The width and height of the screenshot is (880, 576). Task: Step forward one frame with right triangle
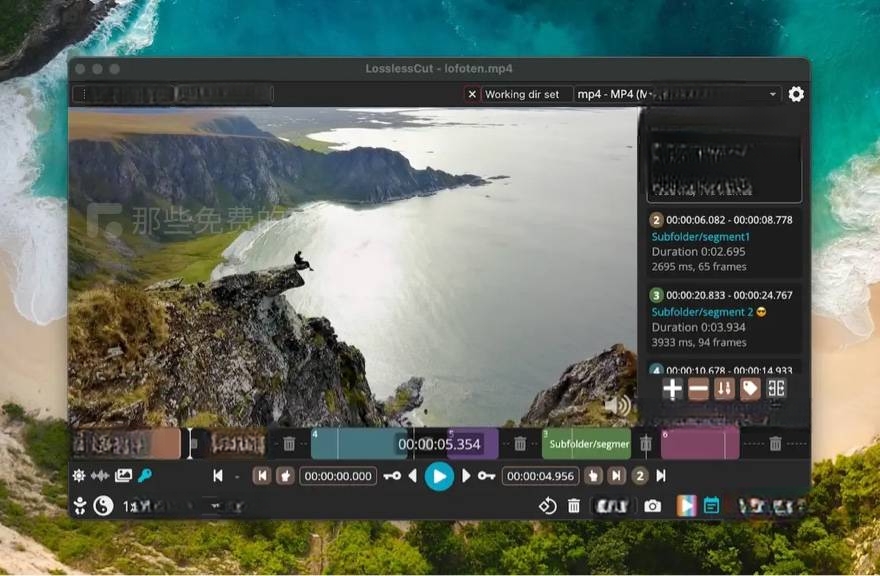pyautogui.click(x=465, y=476)
